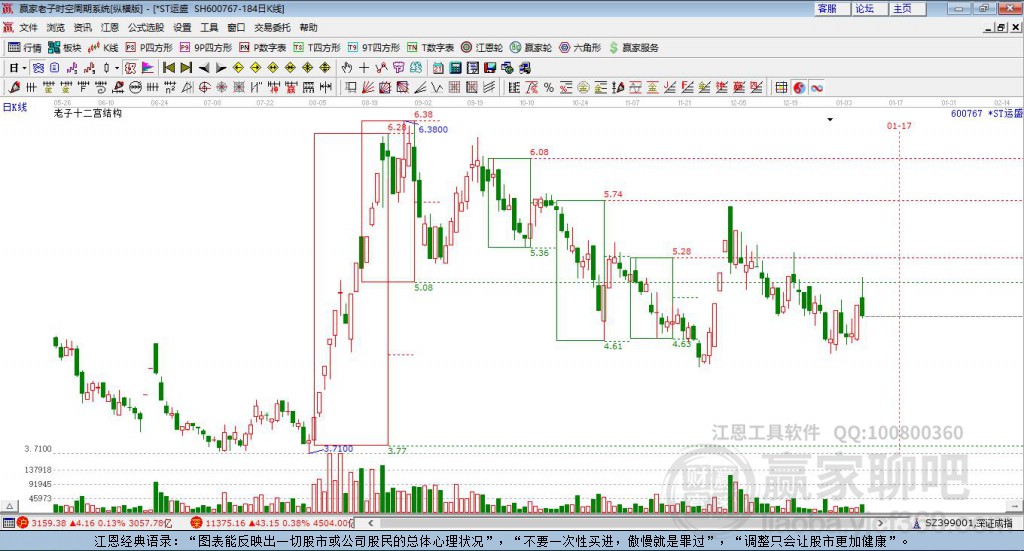
Task: Jump to the last bar icon
Action: [x=186, y=68]
